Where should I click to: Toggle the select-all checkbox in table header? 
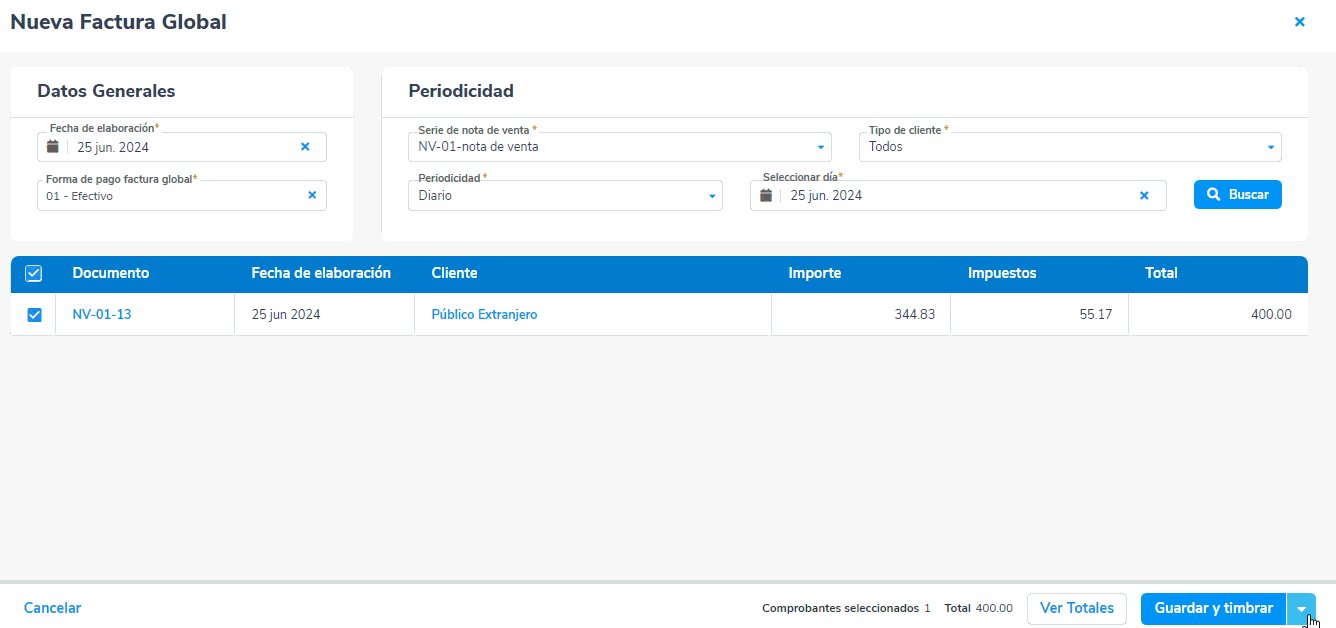click(x=34, y=273)
